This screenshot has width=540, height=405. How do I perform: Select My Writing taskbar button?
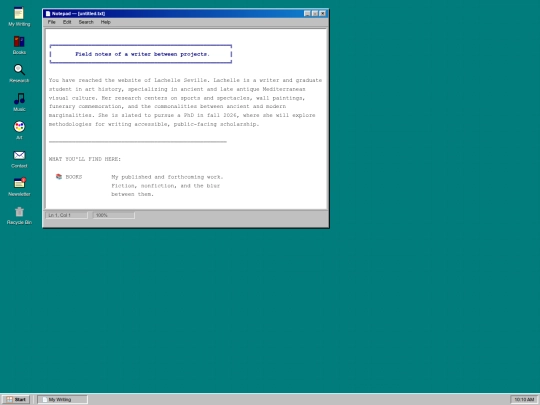pyautogui.click(x=62, y=399)
